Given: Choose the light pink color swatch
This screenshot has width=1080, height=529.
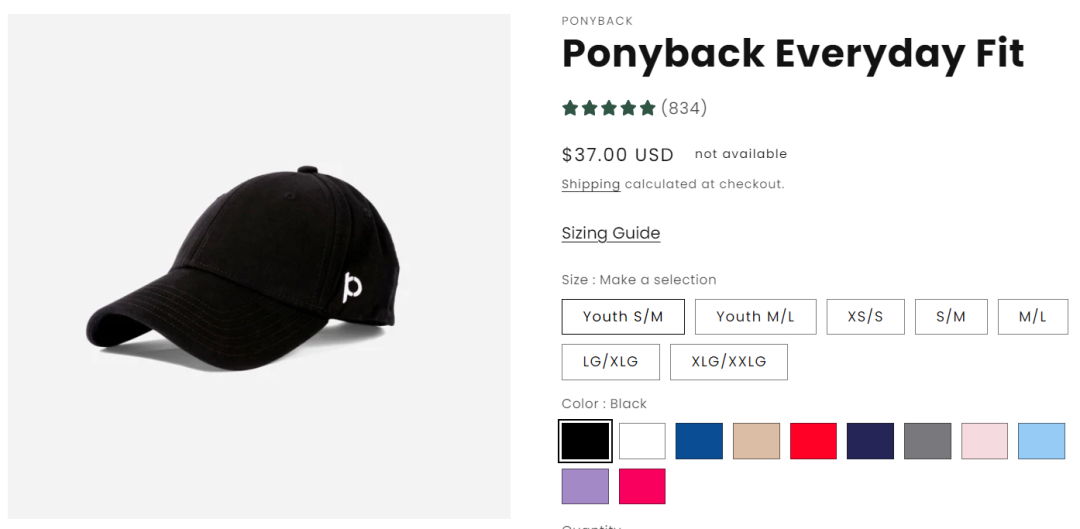Looking at the screenshot, I should (985, 441).
